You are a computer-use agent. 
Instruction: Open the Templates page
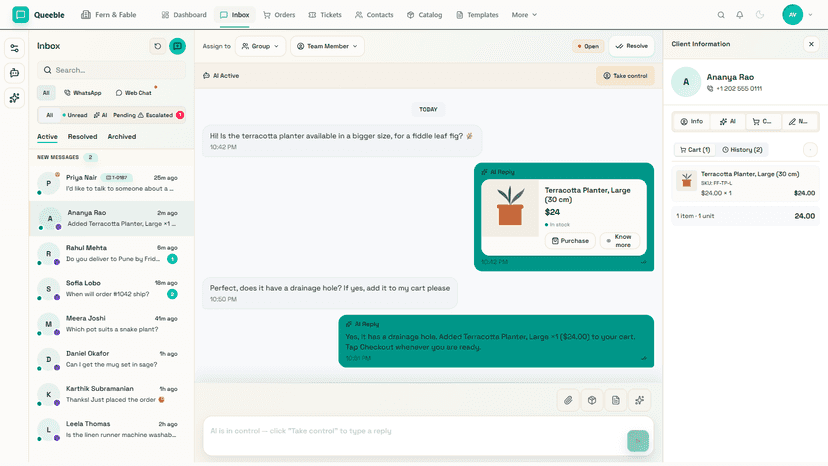(x=477, y=15)
